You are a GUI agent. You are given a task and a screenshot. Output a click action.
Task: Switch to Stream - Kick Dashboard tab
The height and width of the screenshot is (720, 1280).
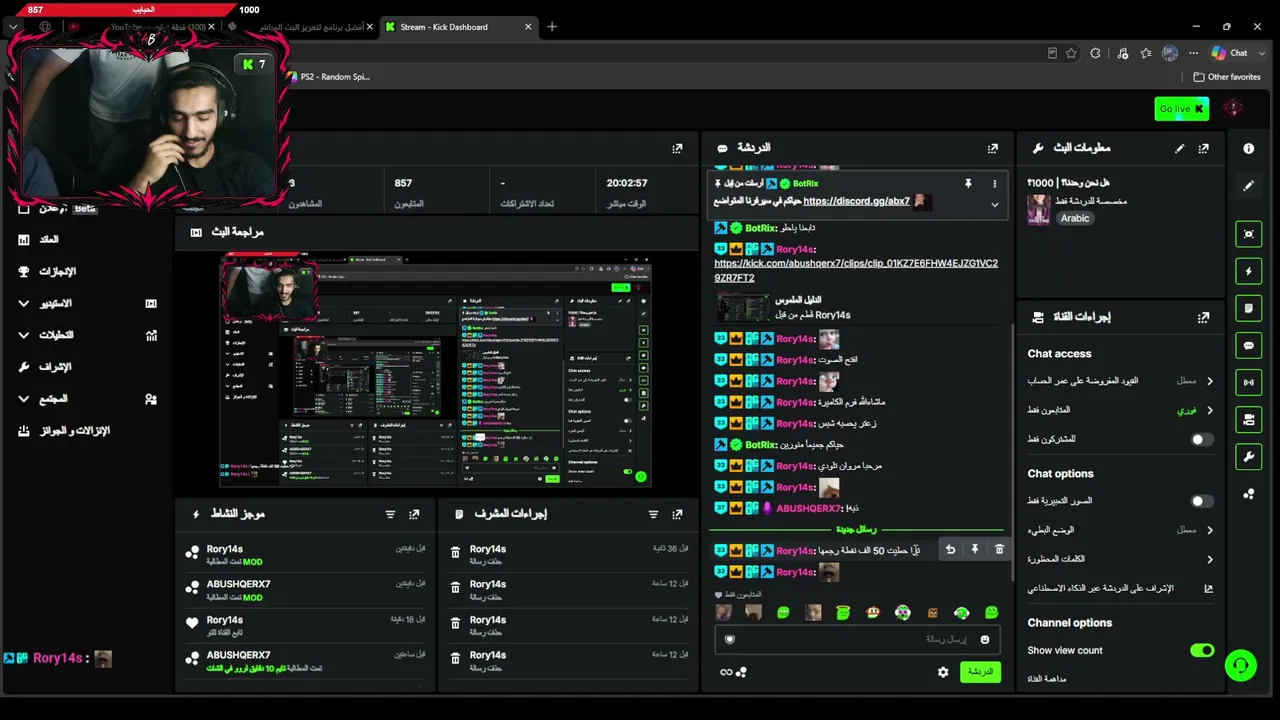[x=458, y=27]
